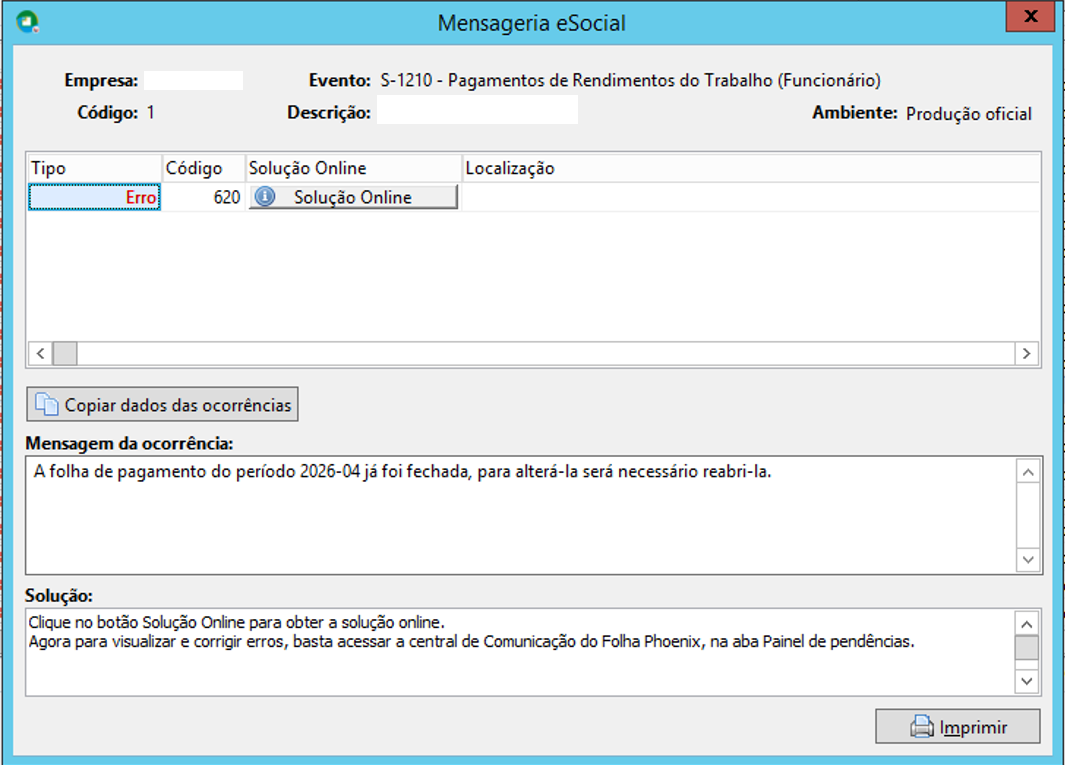Click the grid horizontal scrollbar right arrow
Image resolution: width=1065 pixels, height=765 pixels.
[x=1026, y=353]
